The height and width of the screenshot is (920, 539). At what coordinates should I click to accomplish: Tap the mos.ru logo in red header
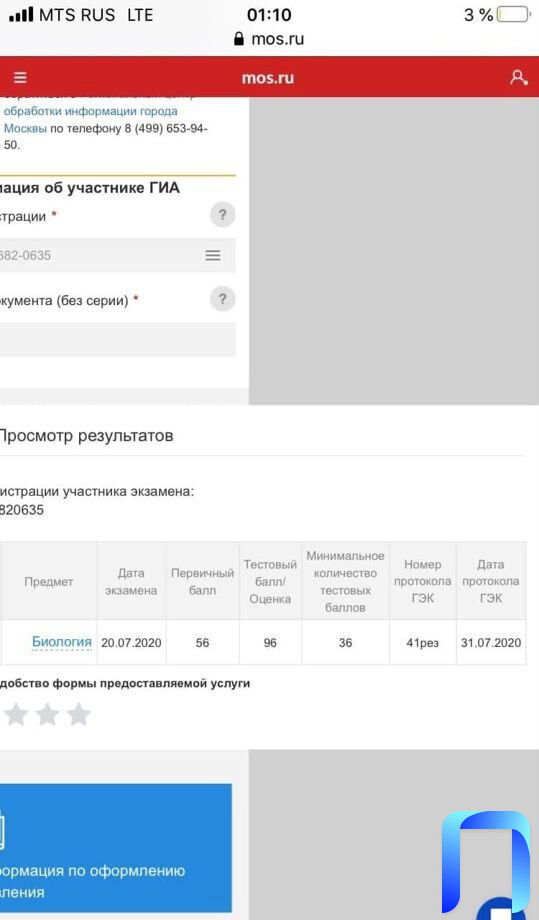click(x=268, y=78)
